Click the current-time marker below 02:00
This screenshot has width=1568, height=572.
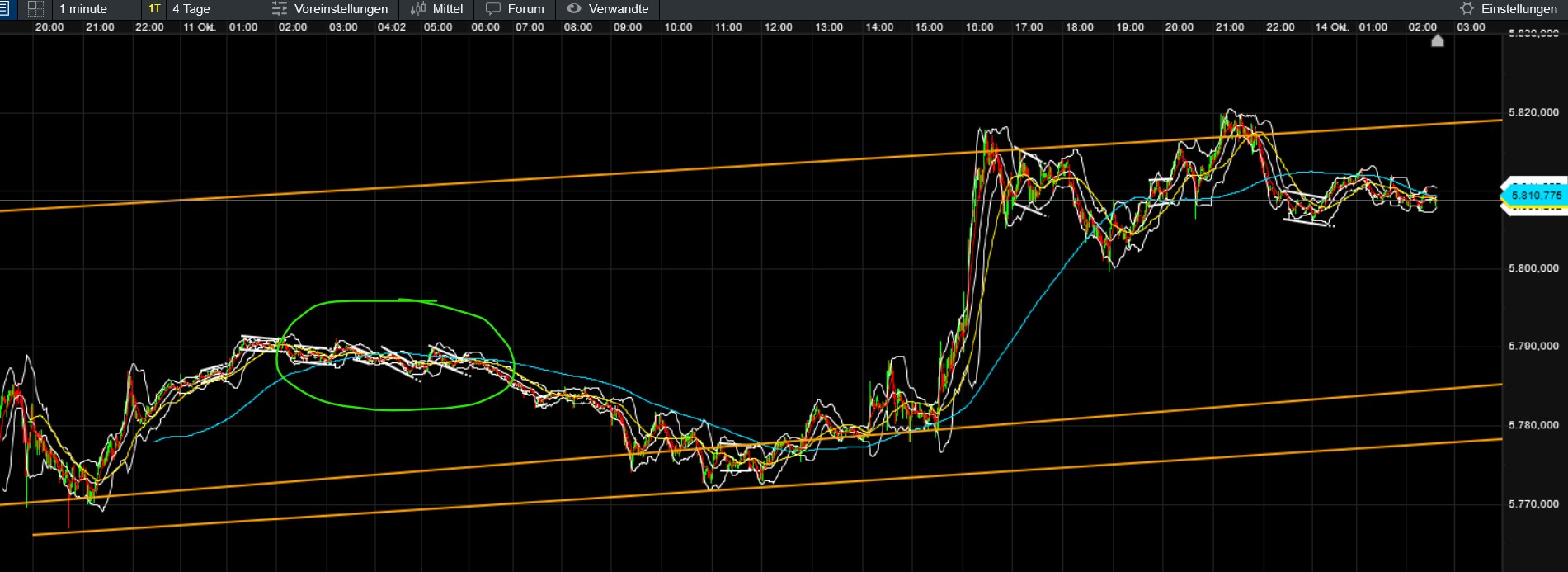(1438, 40)
